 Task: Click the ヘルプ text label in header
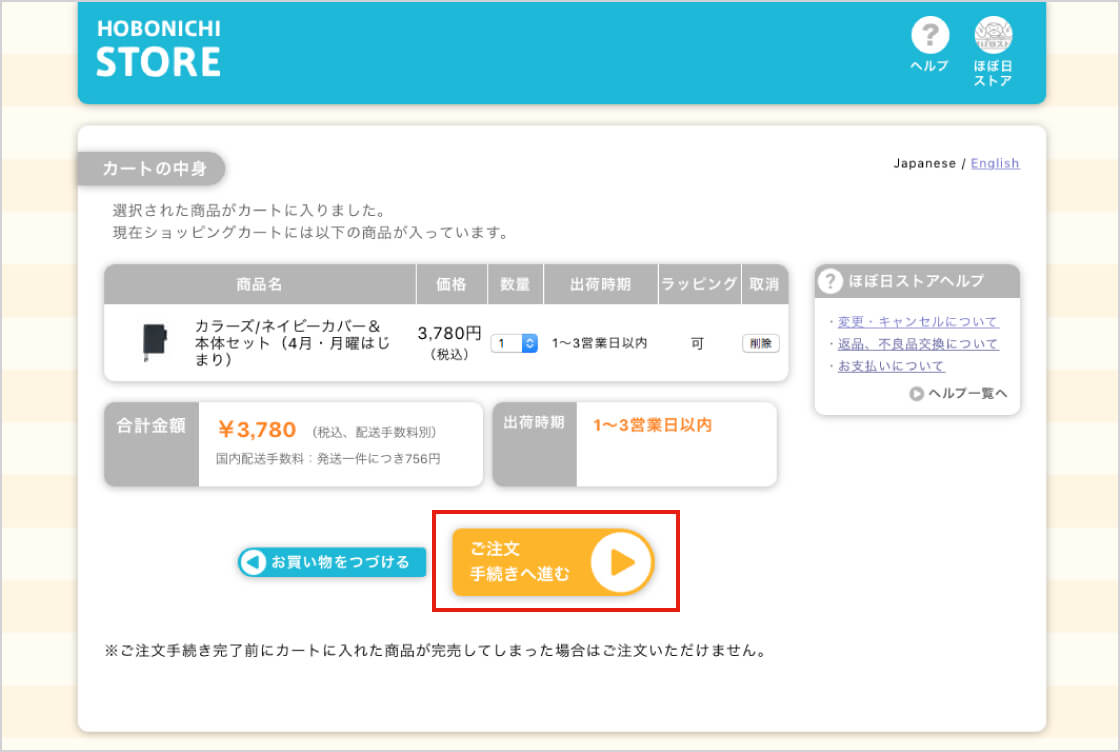coord(929,66)
